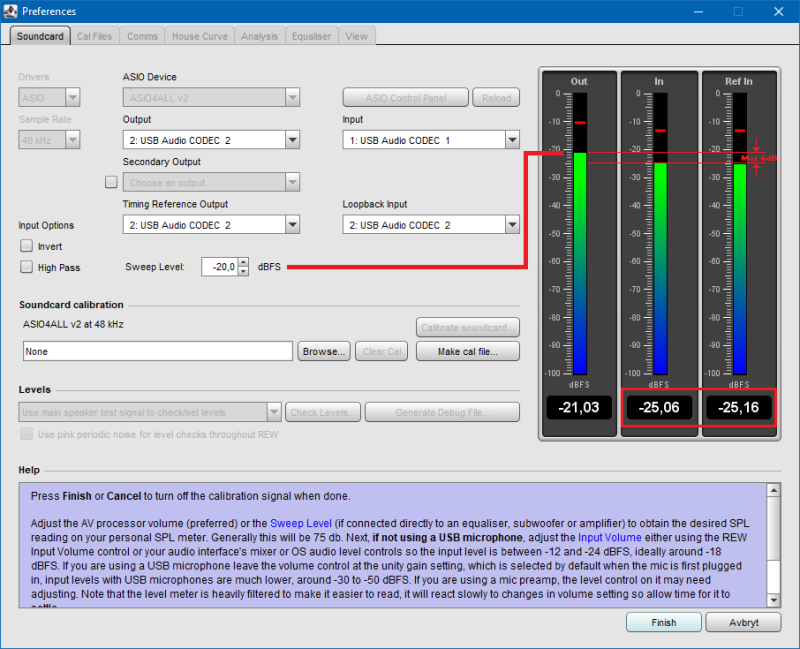Click the Sweep Level value field

(220, 267)
